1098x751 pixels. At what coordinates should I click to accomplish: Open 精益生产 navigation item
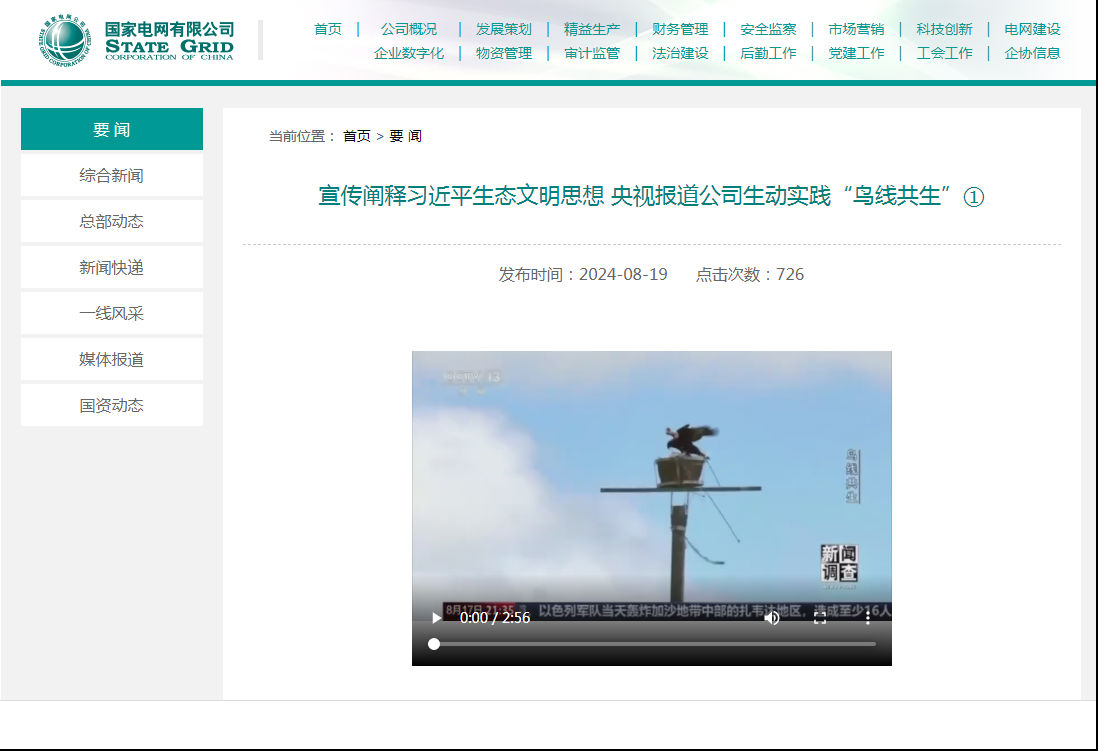(592, 29)
